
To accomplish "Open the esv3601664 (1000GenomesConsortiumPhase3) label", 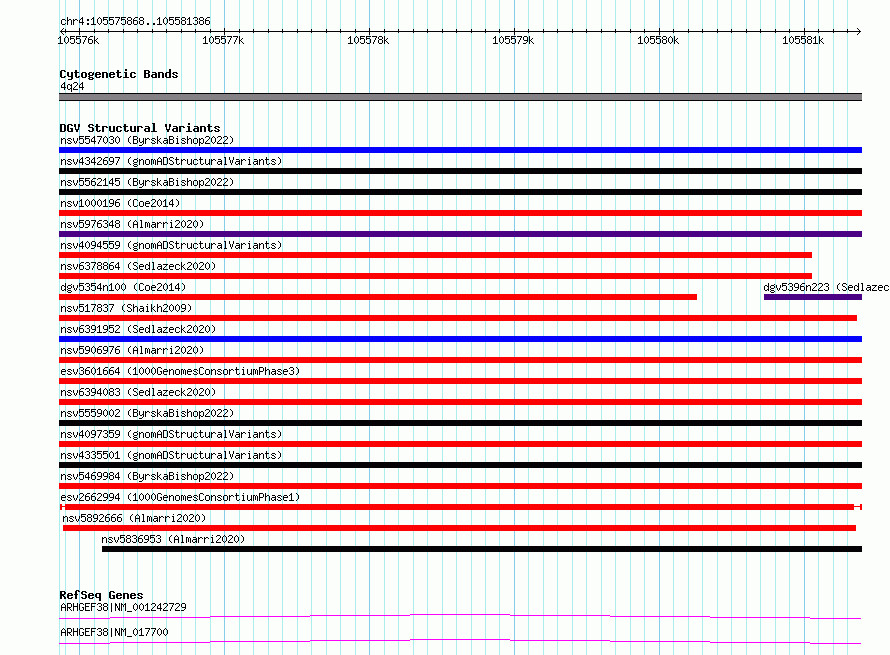I will click(180, 371).
